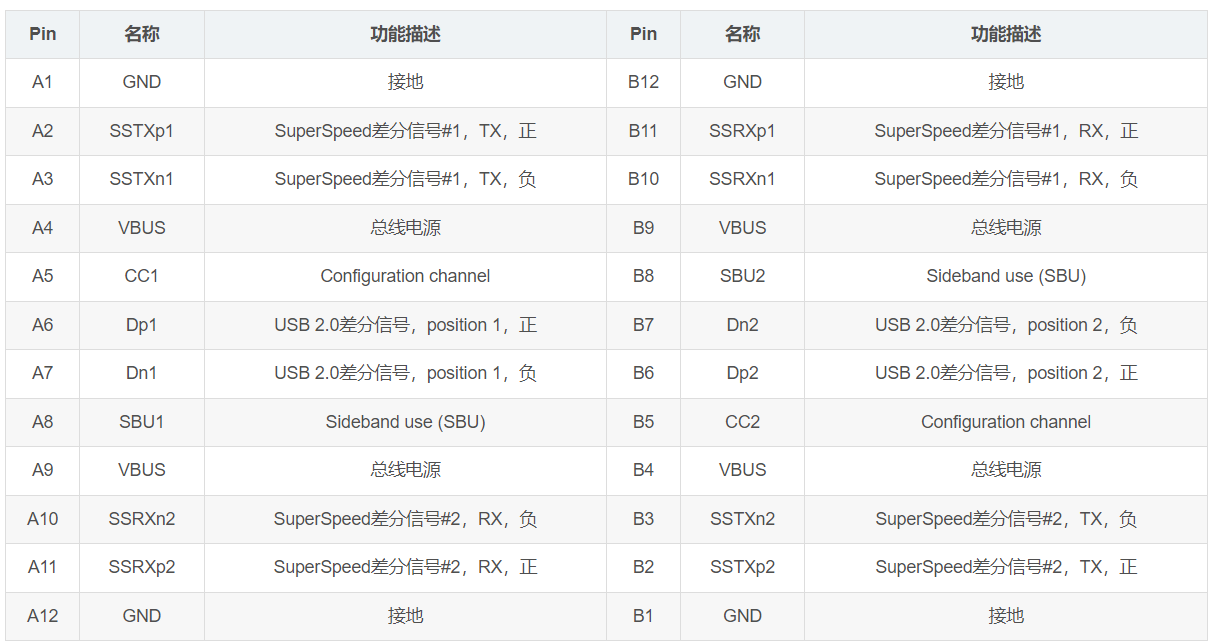Screen dimensions: 1212x644
Task: Select the SSTXn1 name cell
Action: 142,180
